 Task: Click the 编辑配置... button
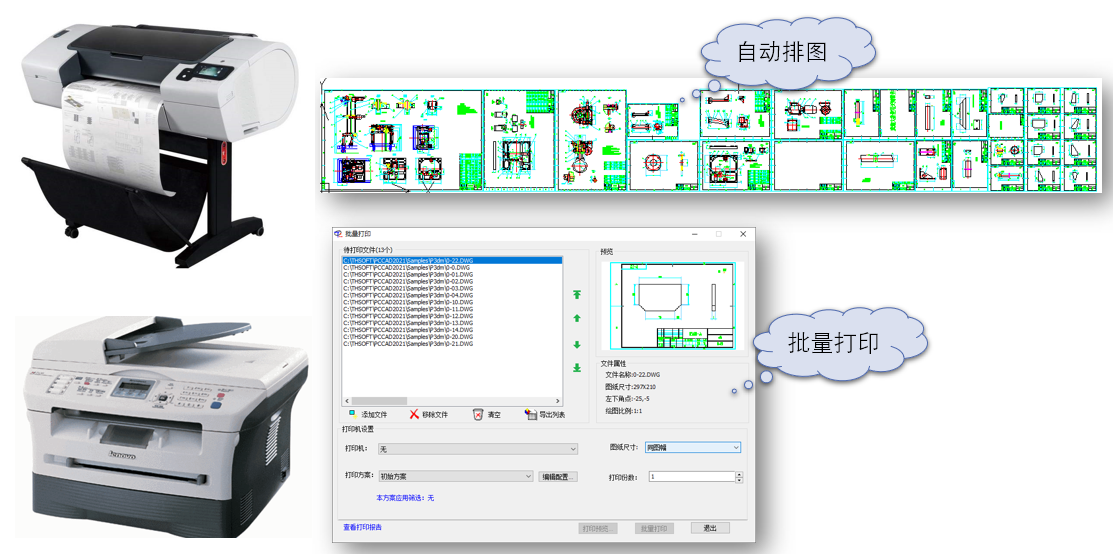[x=558, y=477]
